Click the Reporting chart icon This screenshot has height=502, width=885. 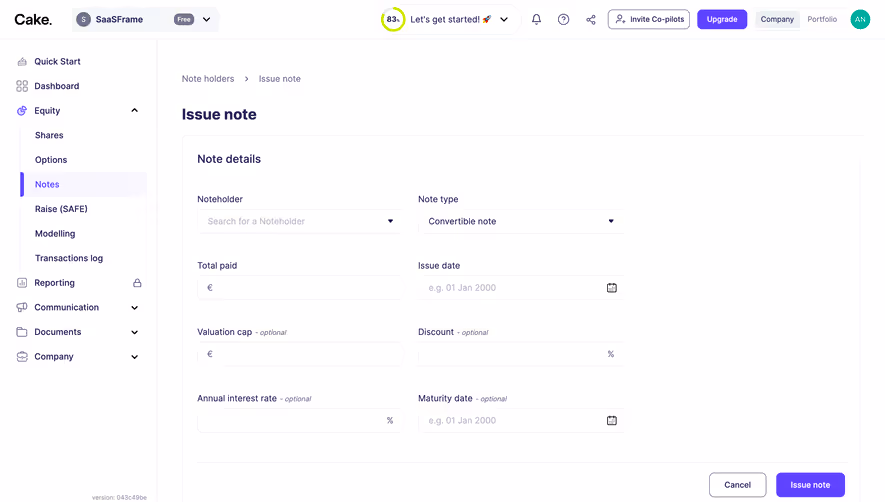click(22, 283)
